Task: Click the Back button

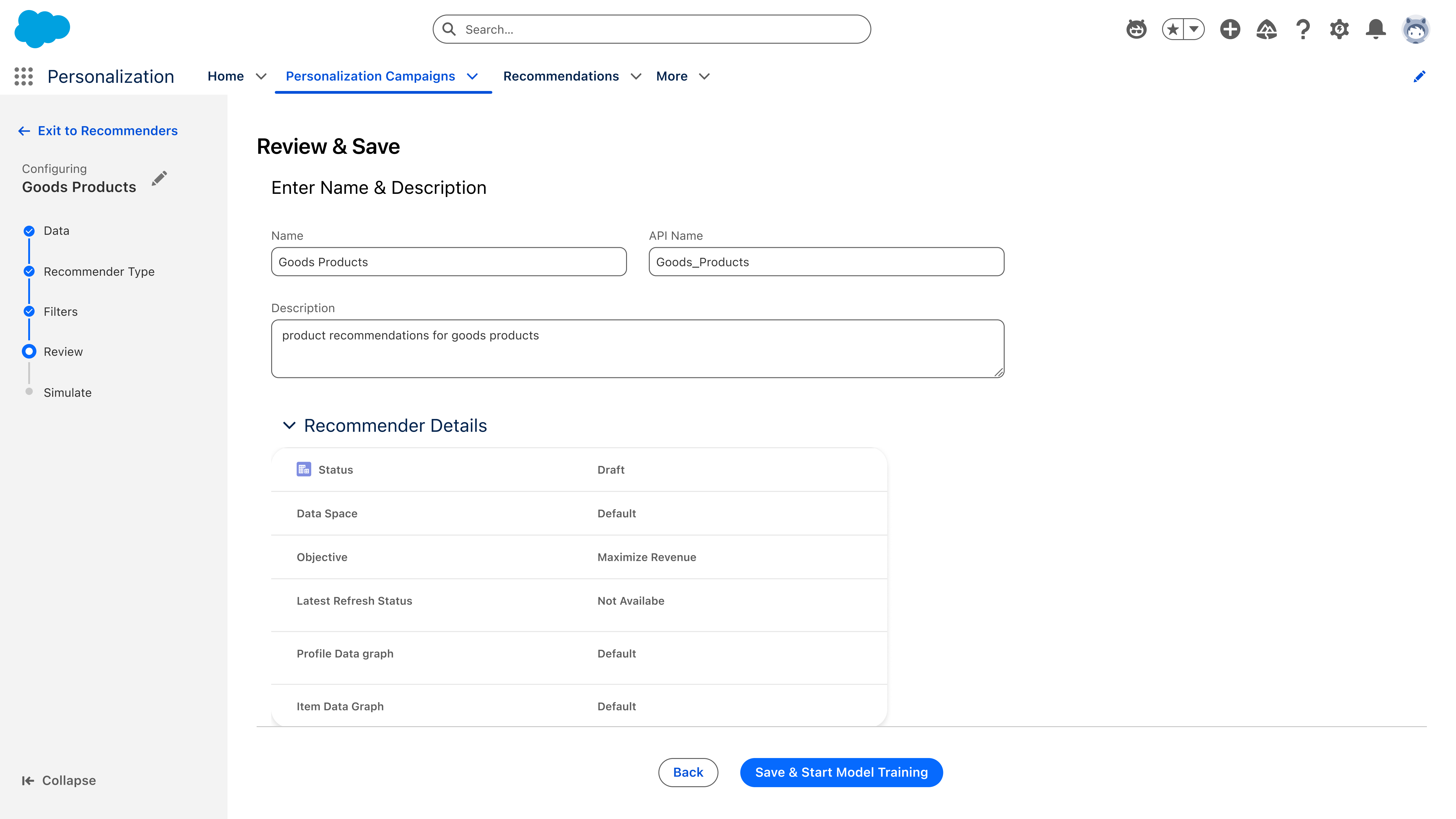Action: 688,773
